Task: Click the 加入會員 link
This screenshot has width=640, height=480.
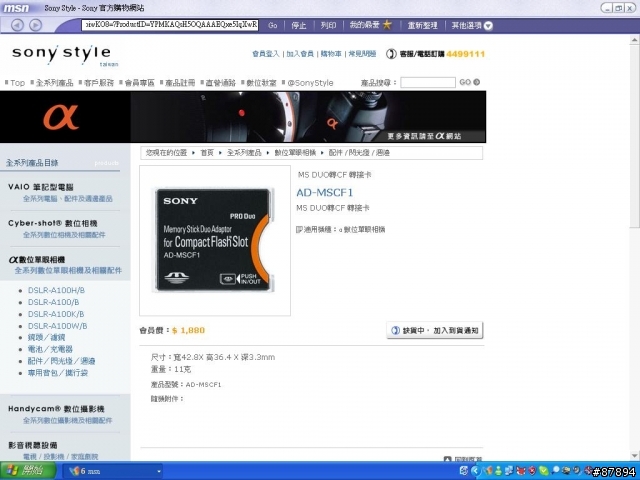Action: coord(300,54)
